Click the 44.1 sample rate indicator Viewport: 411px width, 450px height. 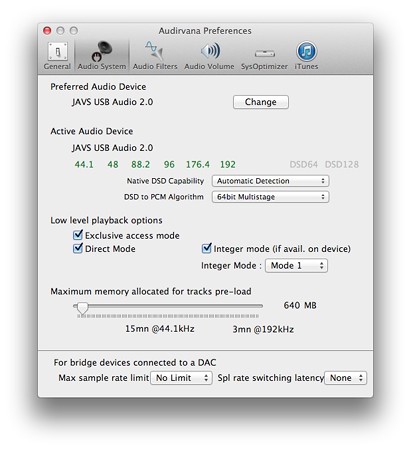84,164
